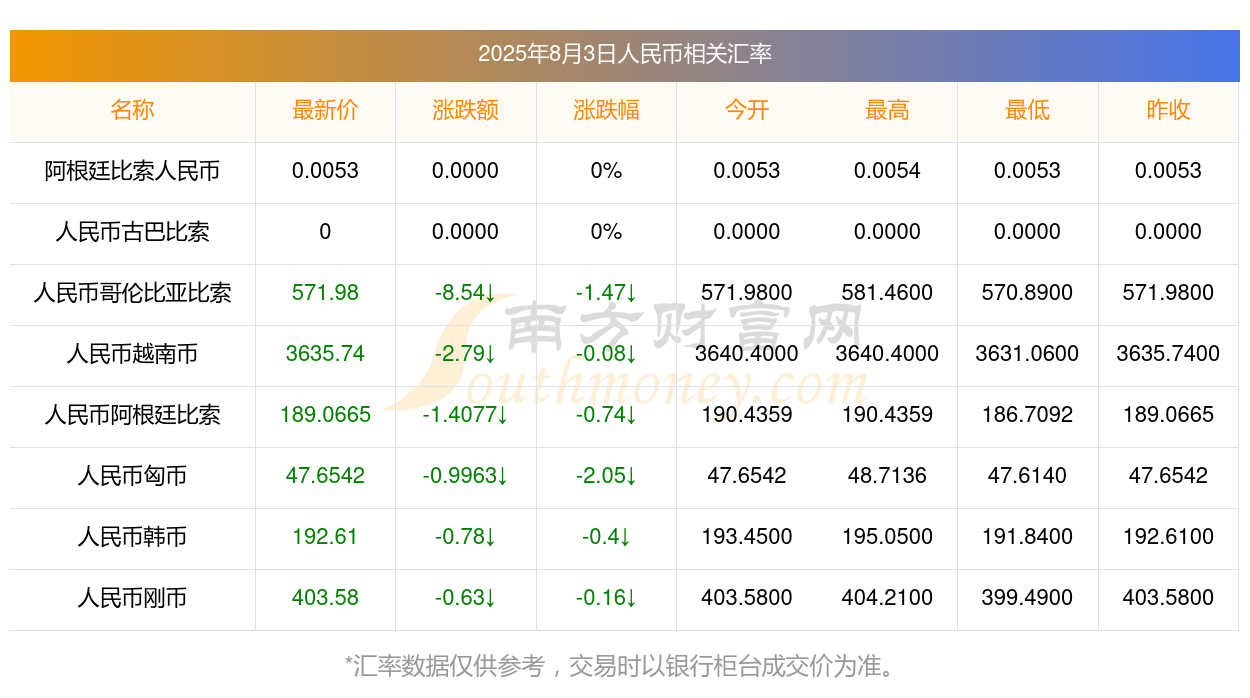
Task: Click change percent -0.4↓
Action: (x=606, y=537)
